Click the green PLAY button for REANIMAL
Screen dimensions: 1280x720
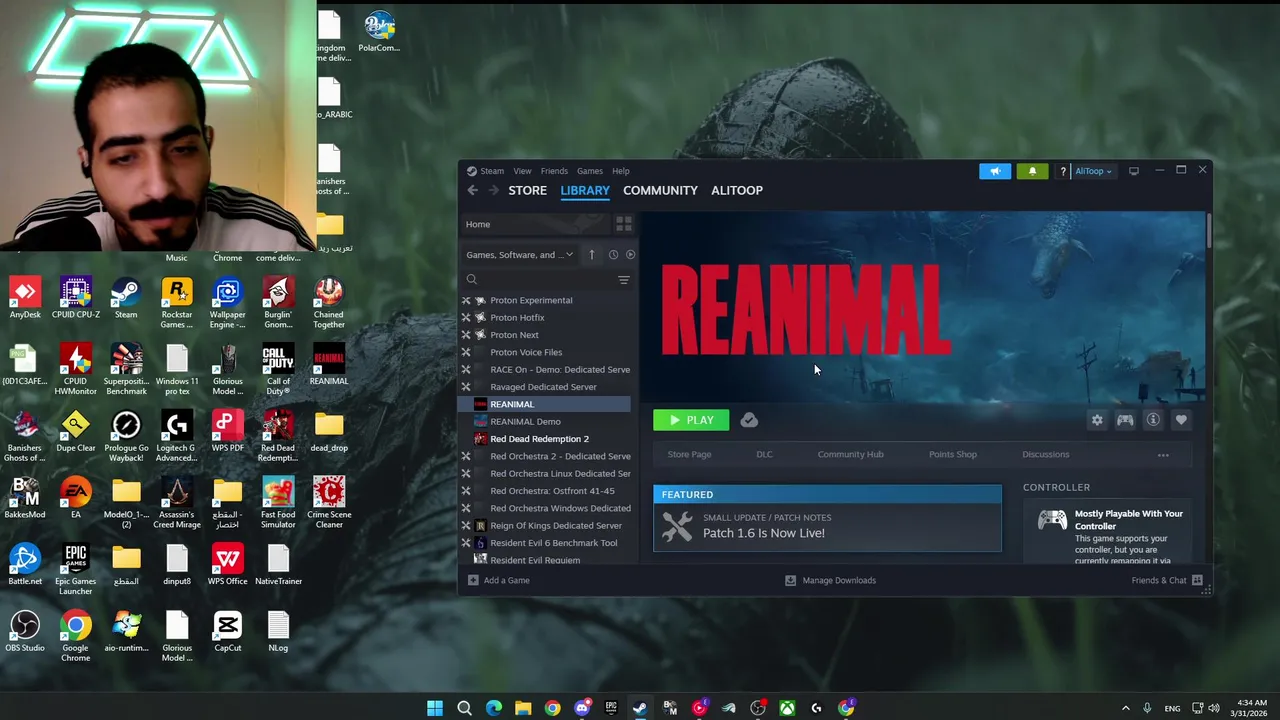[691, 420]
